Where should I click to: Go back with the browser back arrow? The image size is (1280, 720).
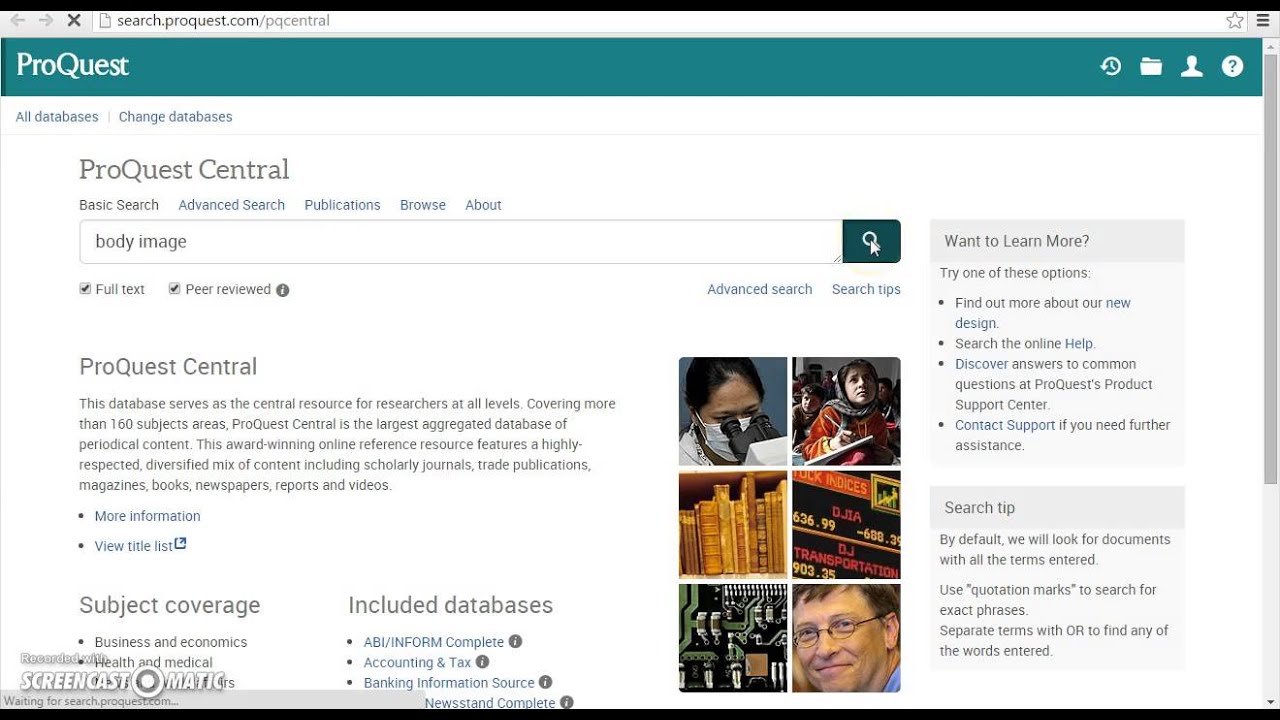[18, 20]
